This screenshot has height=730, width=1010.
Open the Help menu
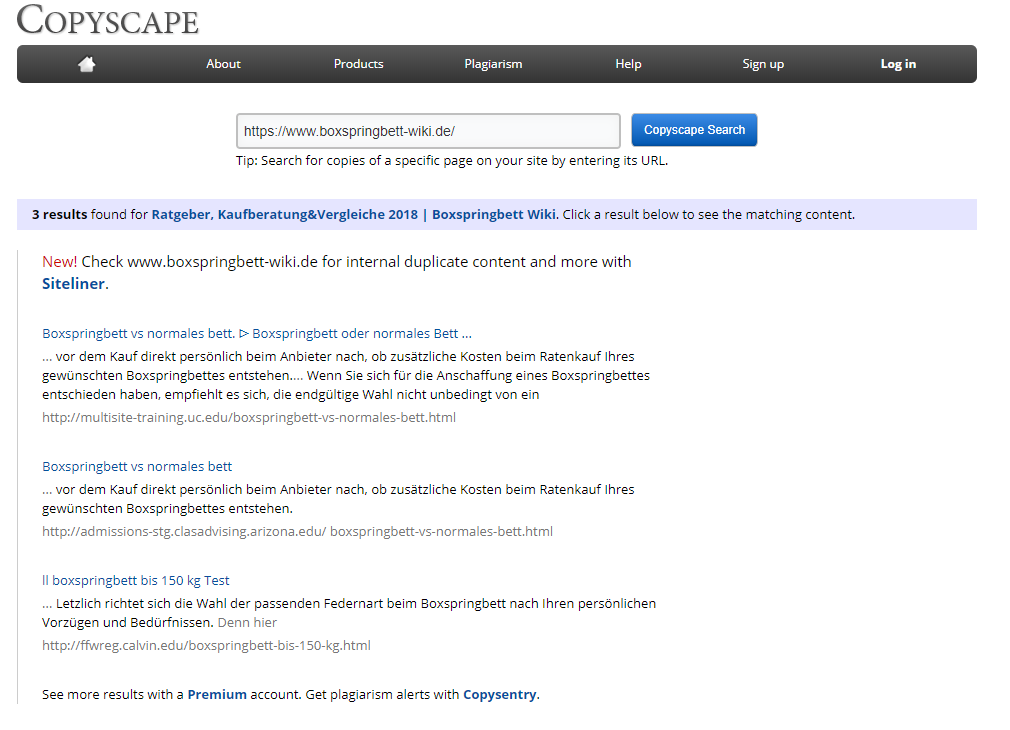coord(628,64)
